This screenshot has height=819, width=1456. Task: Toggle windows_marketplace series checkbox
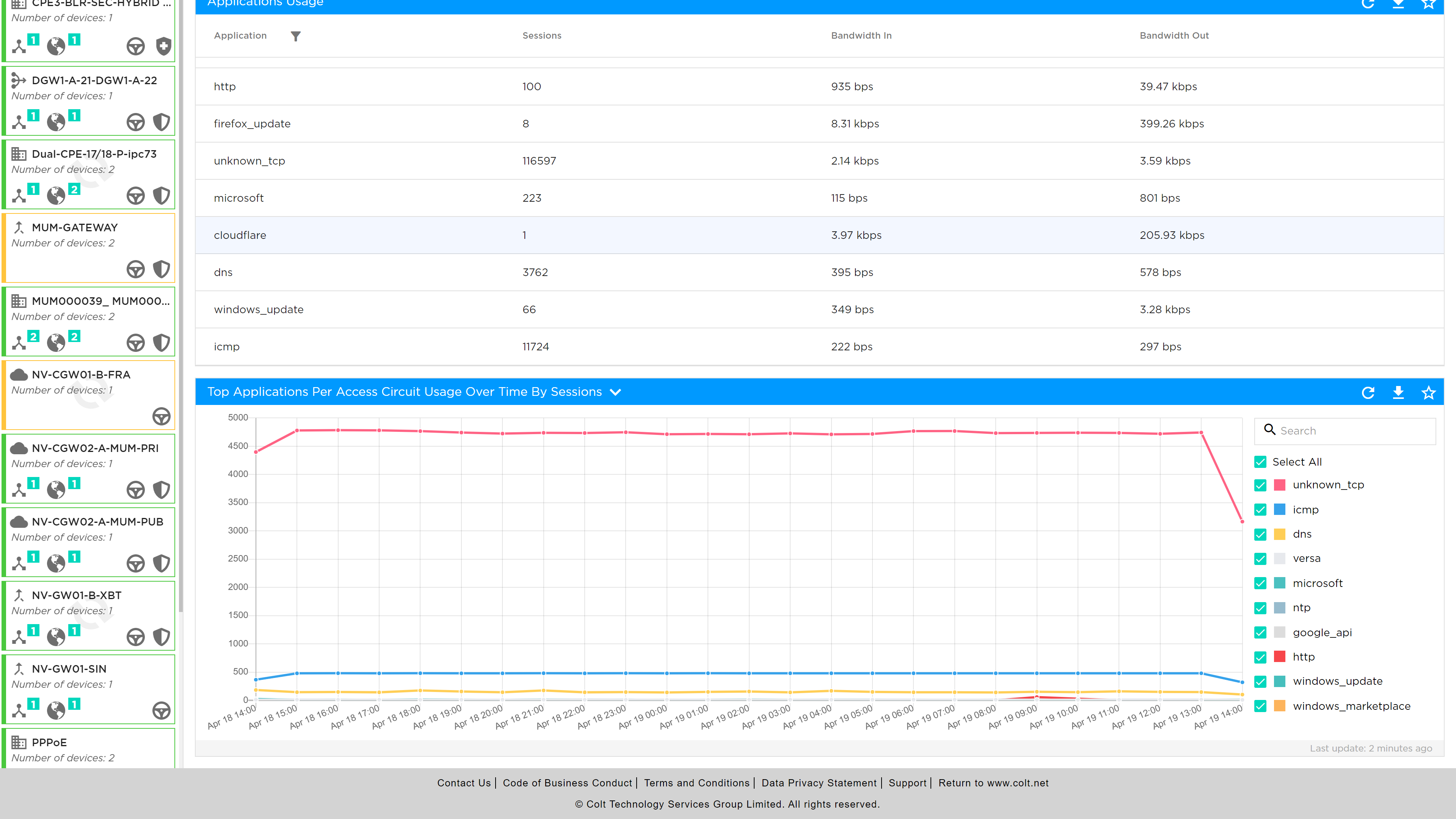(1260, 706)
